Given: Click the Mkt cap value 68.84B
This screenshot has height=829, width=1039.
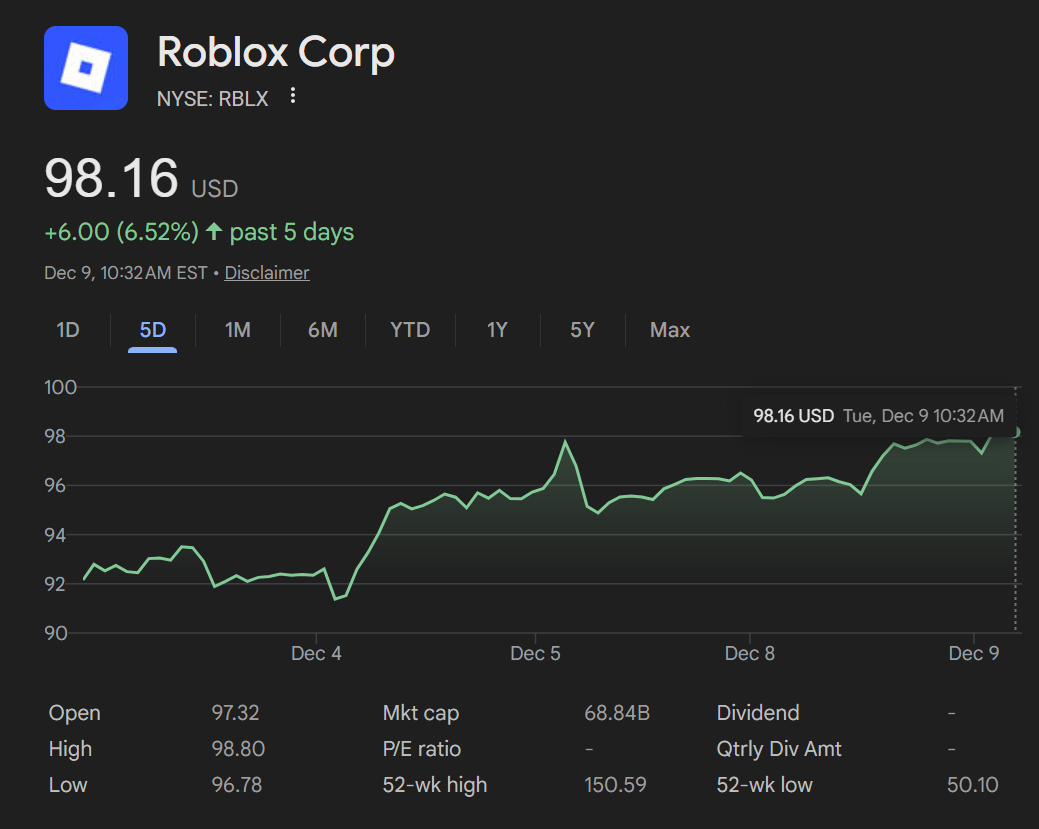Looking at the screenshot, I should coord(617,712).
